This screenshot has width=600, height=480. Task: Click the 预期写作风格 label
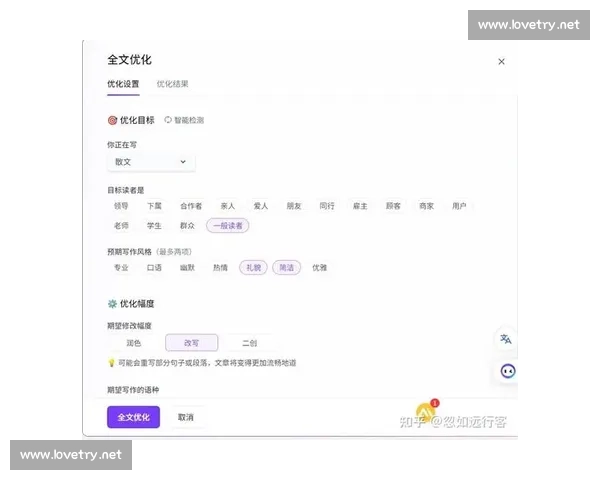point(129,252)
